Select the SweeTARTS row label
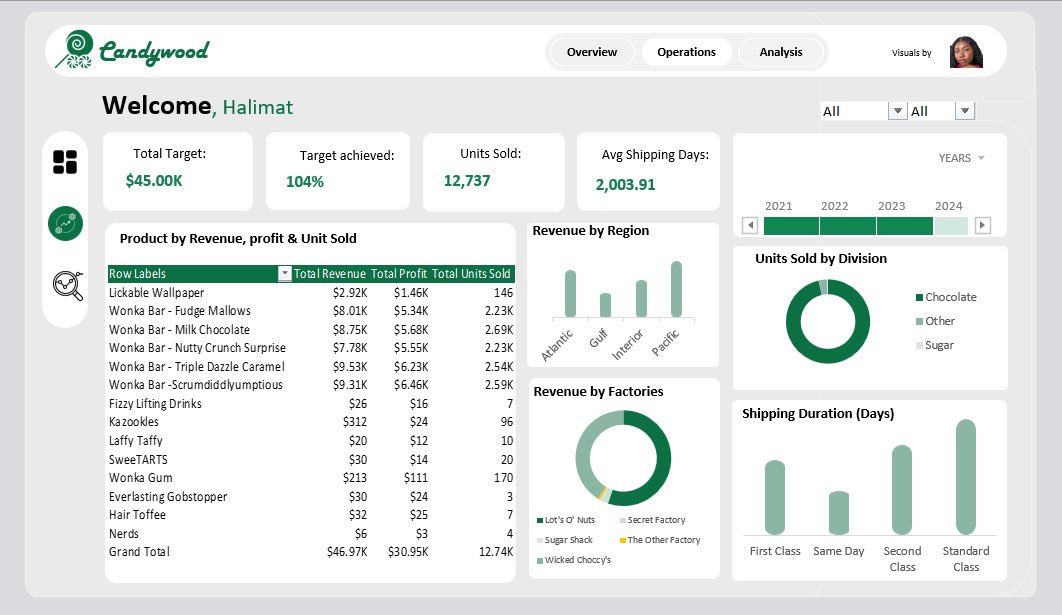This screenshot has width=1062, height=615. point(138,459)
